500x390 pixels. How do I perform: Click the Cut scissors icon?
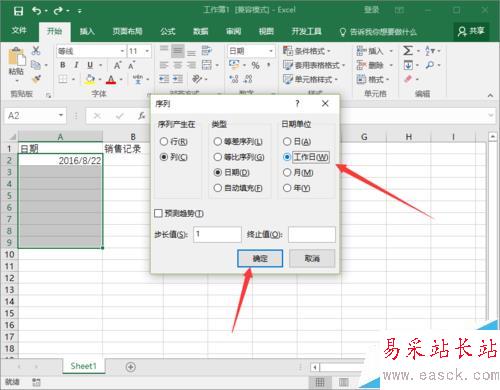(x=36, y=51)
